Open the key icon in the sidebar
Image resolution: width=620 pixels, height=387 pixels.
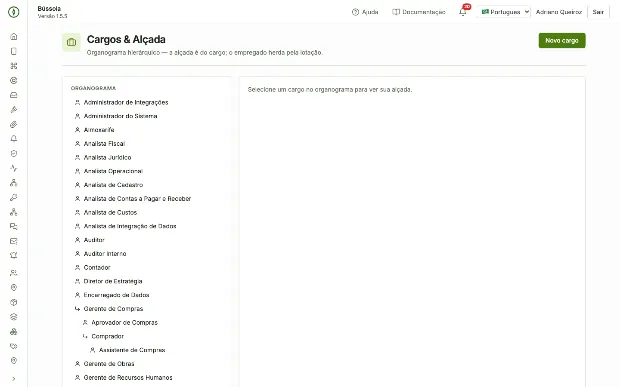pyautogui.click(x=13, y=197)
